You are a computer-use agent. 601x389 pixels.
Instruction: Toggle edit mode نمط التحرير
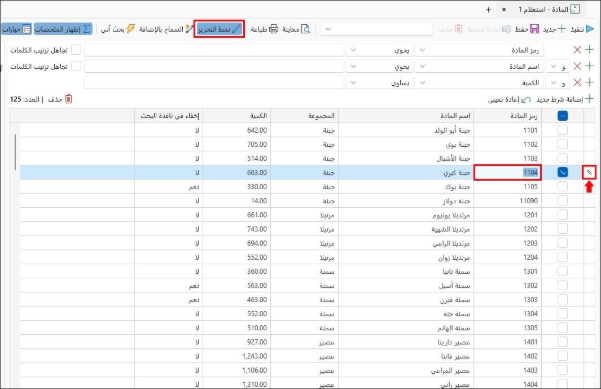click(219, 29)
